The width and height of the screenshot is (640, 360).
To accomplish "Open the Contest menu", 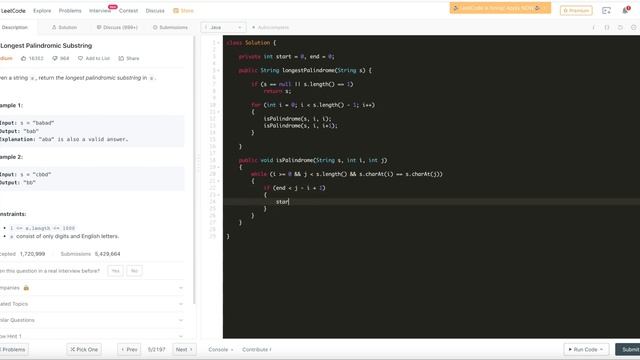I will (x=128, y=11).
